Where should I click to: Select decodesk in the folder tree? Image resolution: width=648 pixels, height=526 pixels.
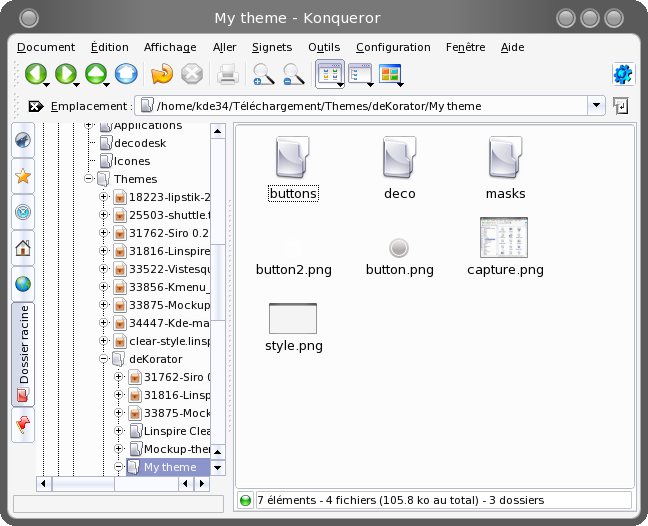[x=133, y=143]
